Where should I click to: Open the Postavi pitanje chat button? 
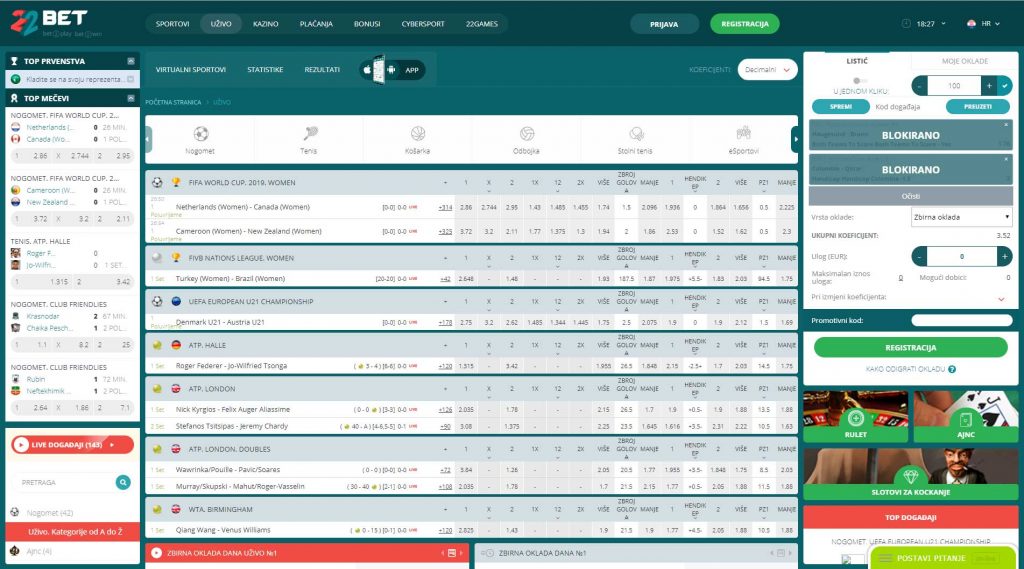(x=942, y=558)
